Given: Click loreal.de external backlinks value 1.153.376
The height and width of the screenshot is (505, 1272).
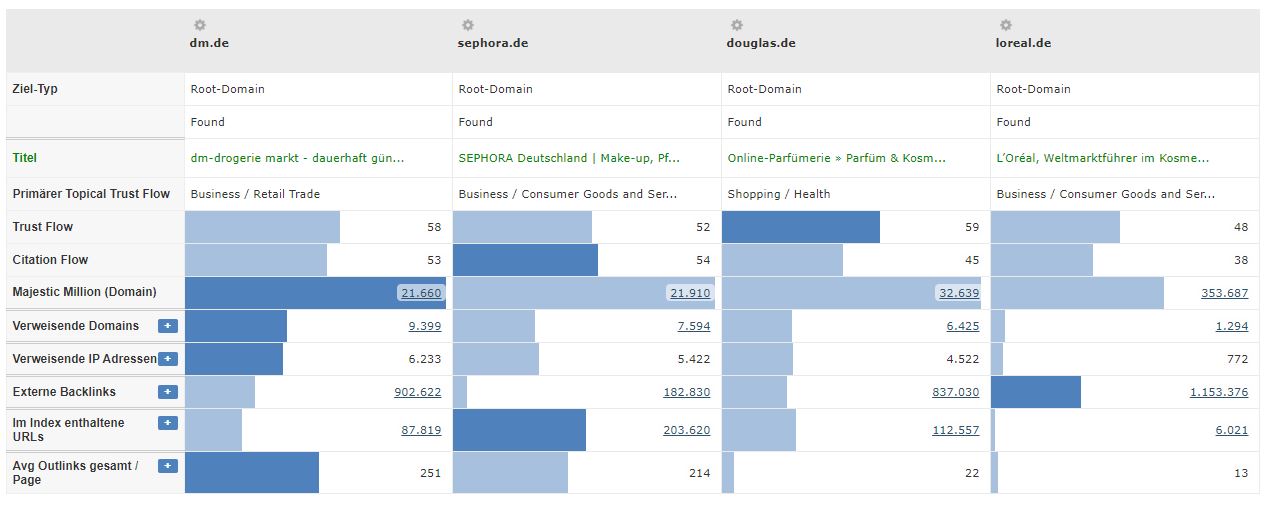Looking at the screenshot, I should [1219, 392].
